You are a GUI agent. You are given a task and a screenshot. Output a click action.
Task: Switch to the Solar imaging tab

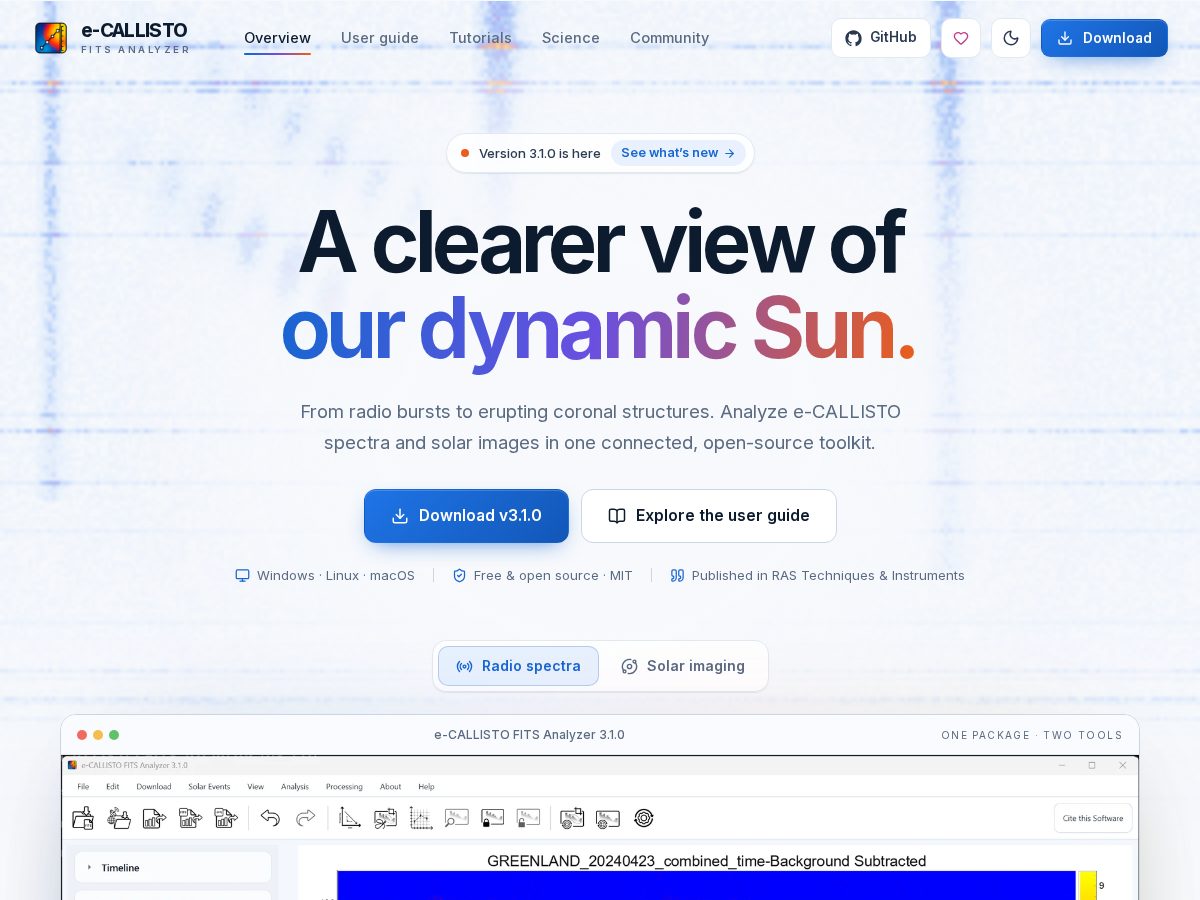click(x=683, y=666)
